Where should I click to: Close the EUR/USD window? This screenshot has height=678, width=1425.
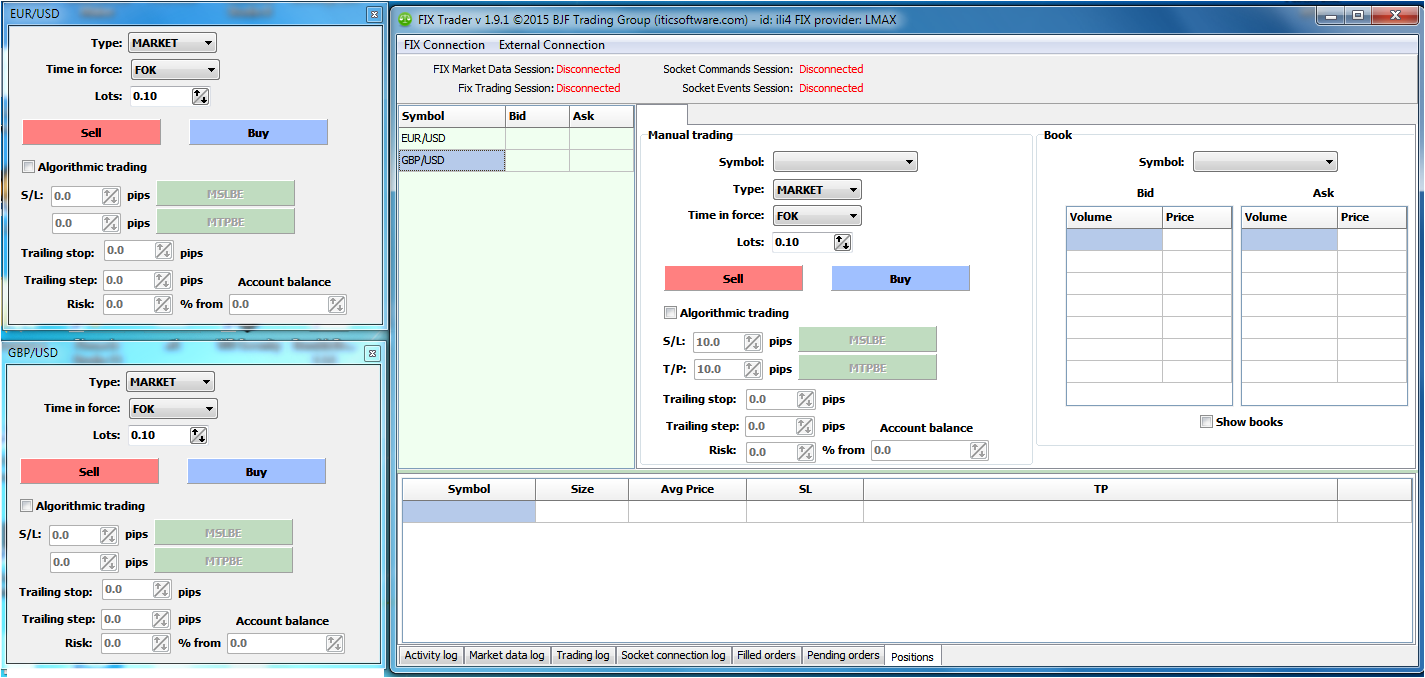tap(373, 14)
